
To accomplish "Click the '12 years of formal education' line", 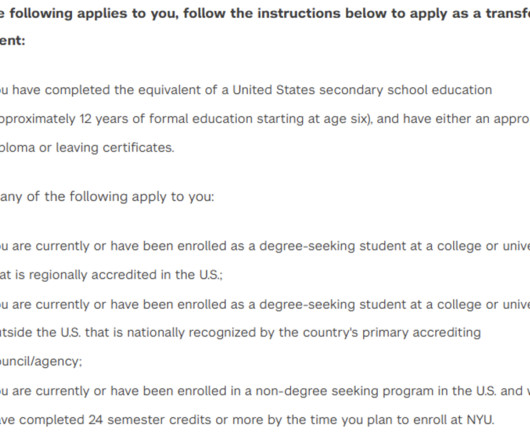I will click(265, 119).
